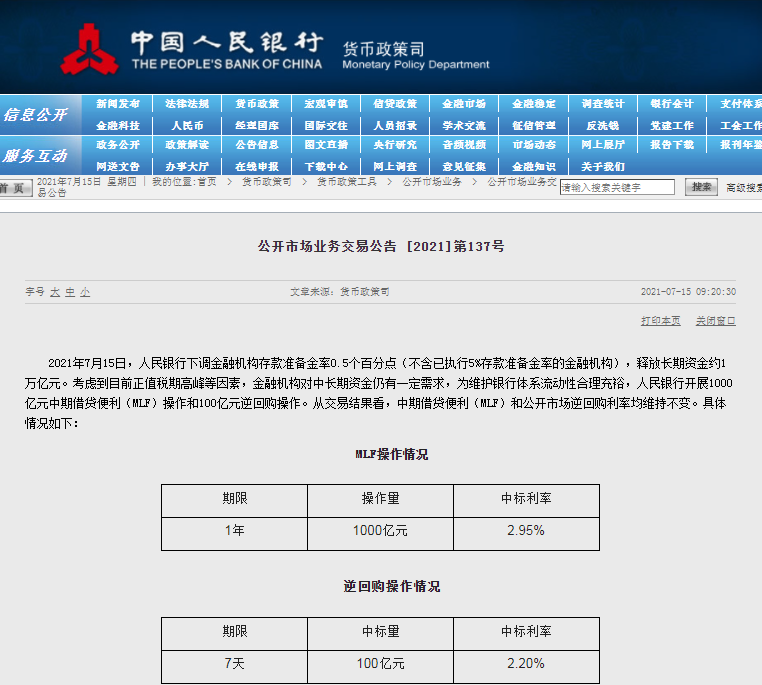Click the search keyword input field
The height and width of the screenshot is (685, 762).
[x=617, y=187]
